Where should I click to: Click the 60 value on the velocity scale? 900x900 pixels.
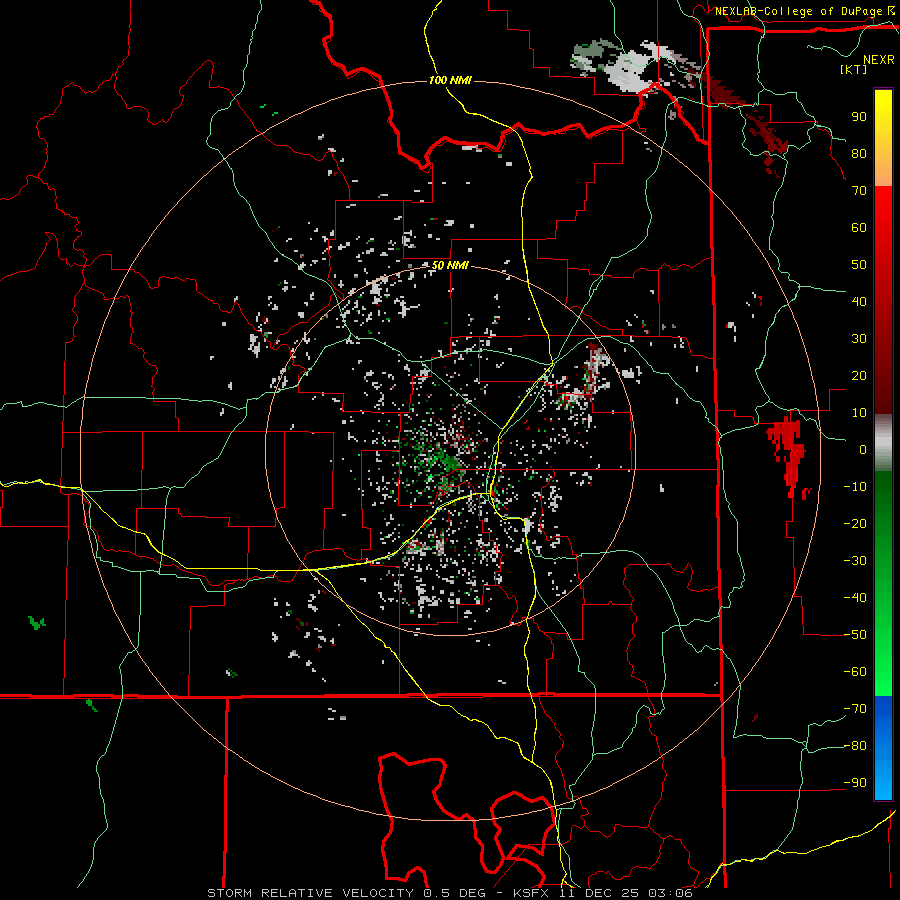pos(859,227)
